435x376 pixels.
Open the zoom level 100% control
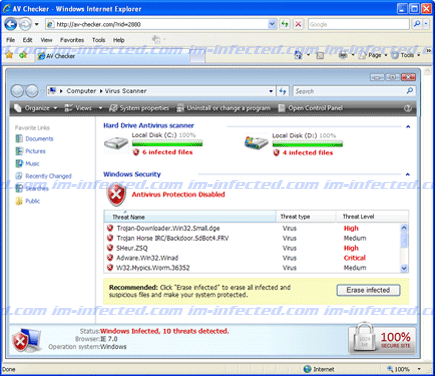click(404, 369)
